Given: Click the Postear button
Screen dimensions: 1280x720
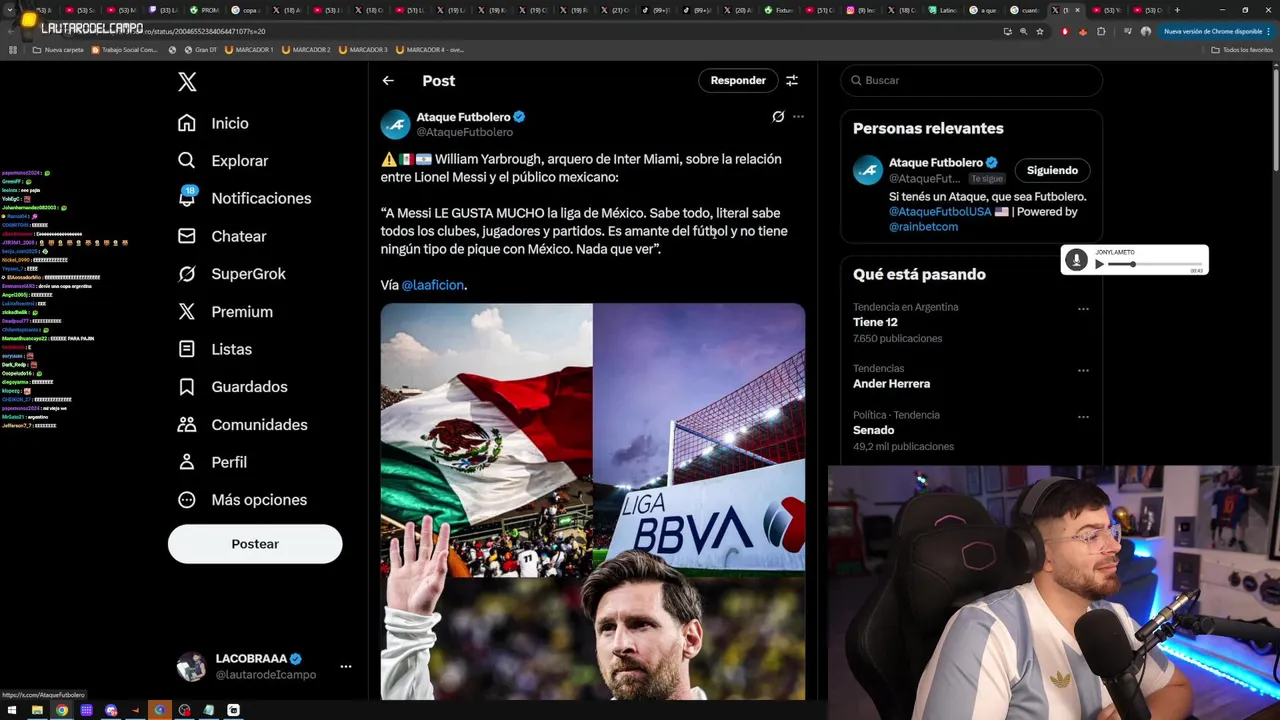Looking at the screenshot, I should pyautogui.click(x=255, y=544).
